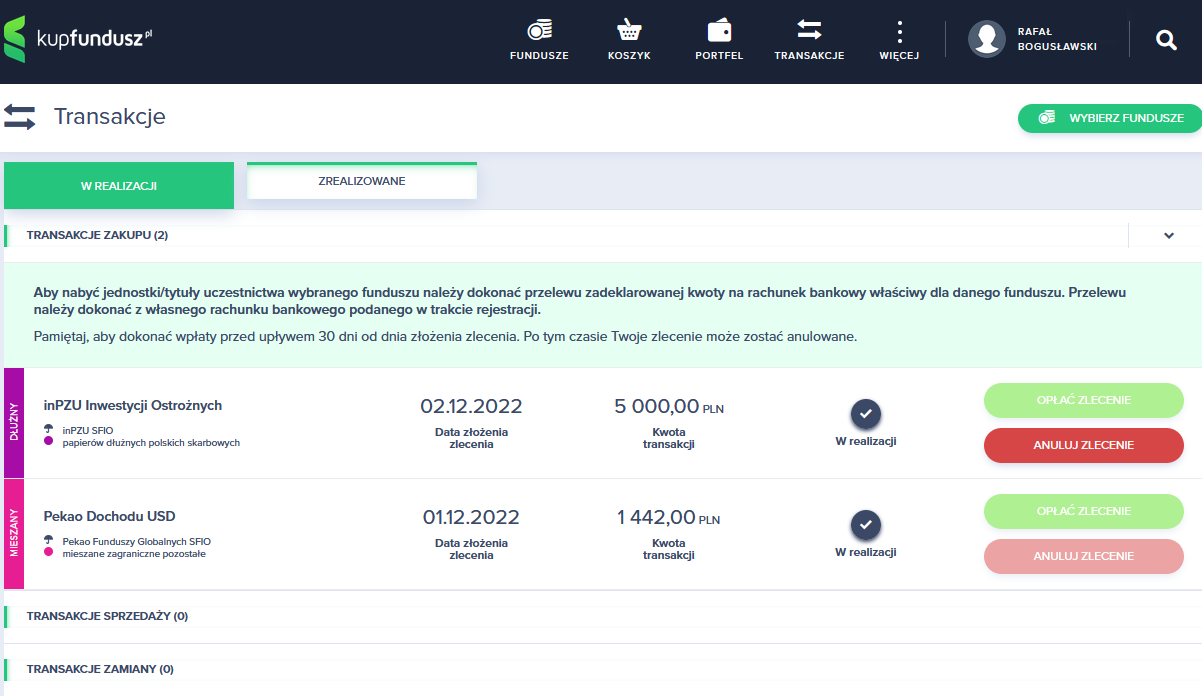
Task: Click umbrella icon beside Pekao Funduszy Globalnych
Action: [48, 539]
